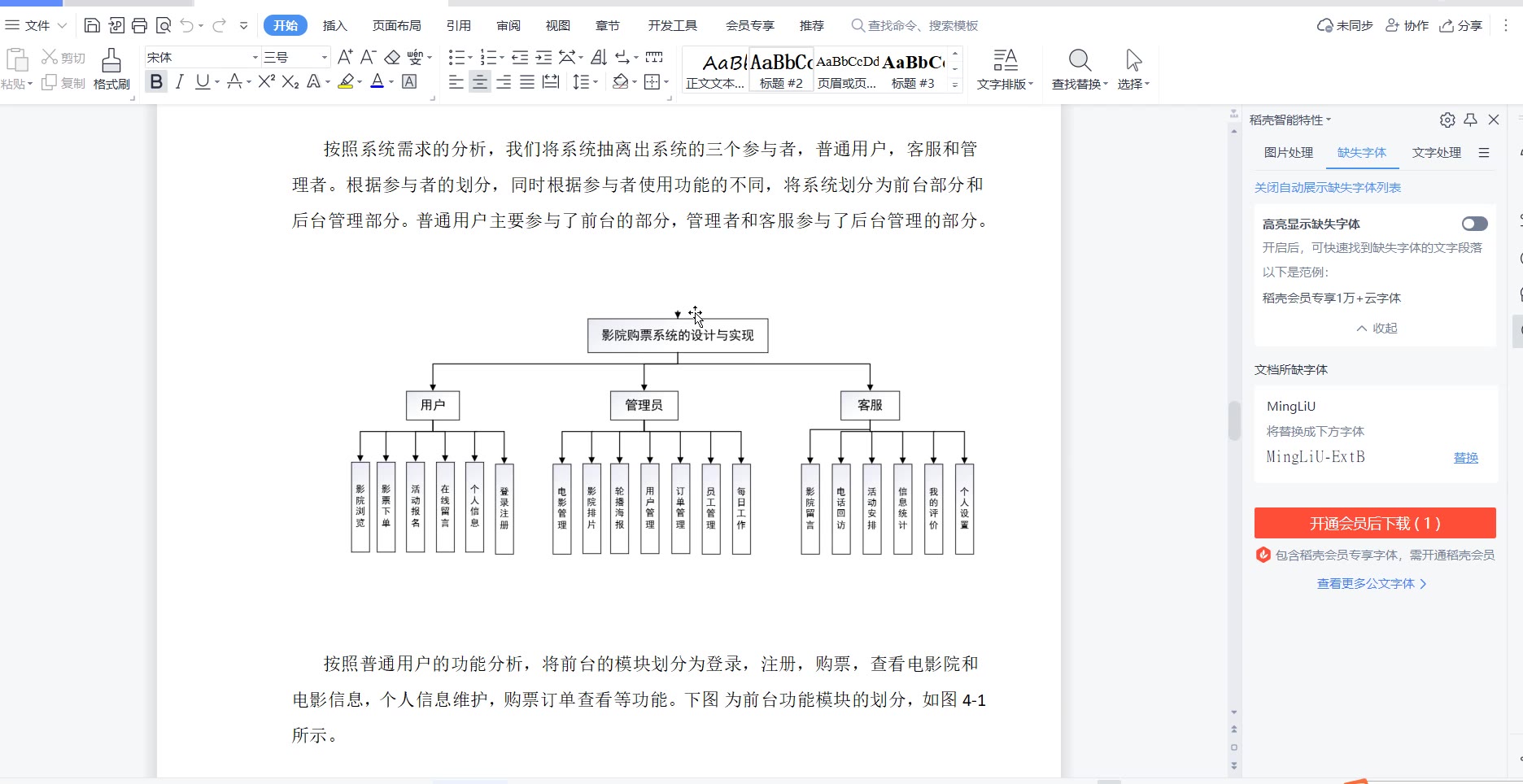Toggle Center alignment button
Screen dimensions: 1523x784
point(480,81)
